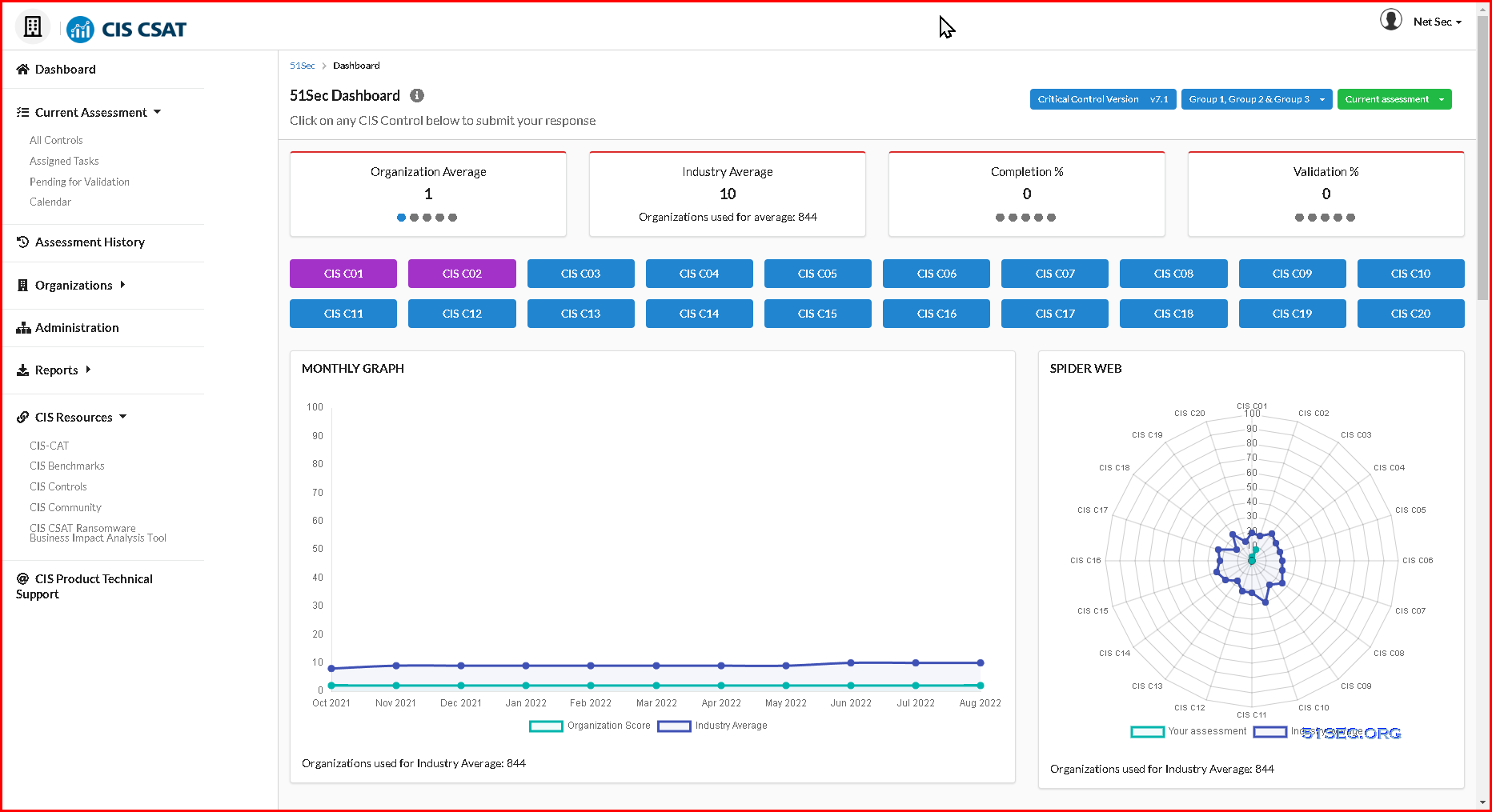Click the Organizations building icon

pos(22,286)
